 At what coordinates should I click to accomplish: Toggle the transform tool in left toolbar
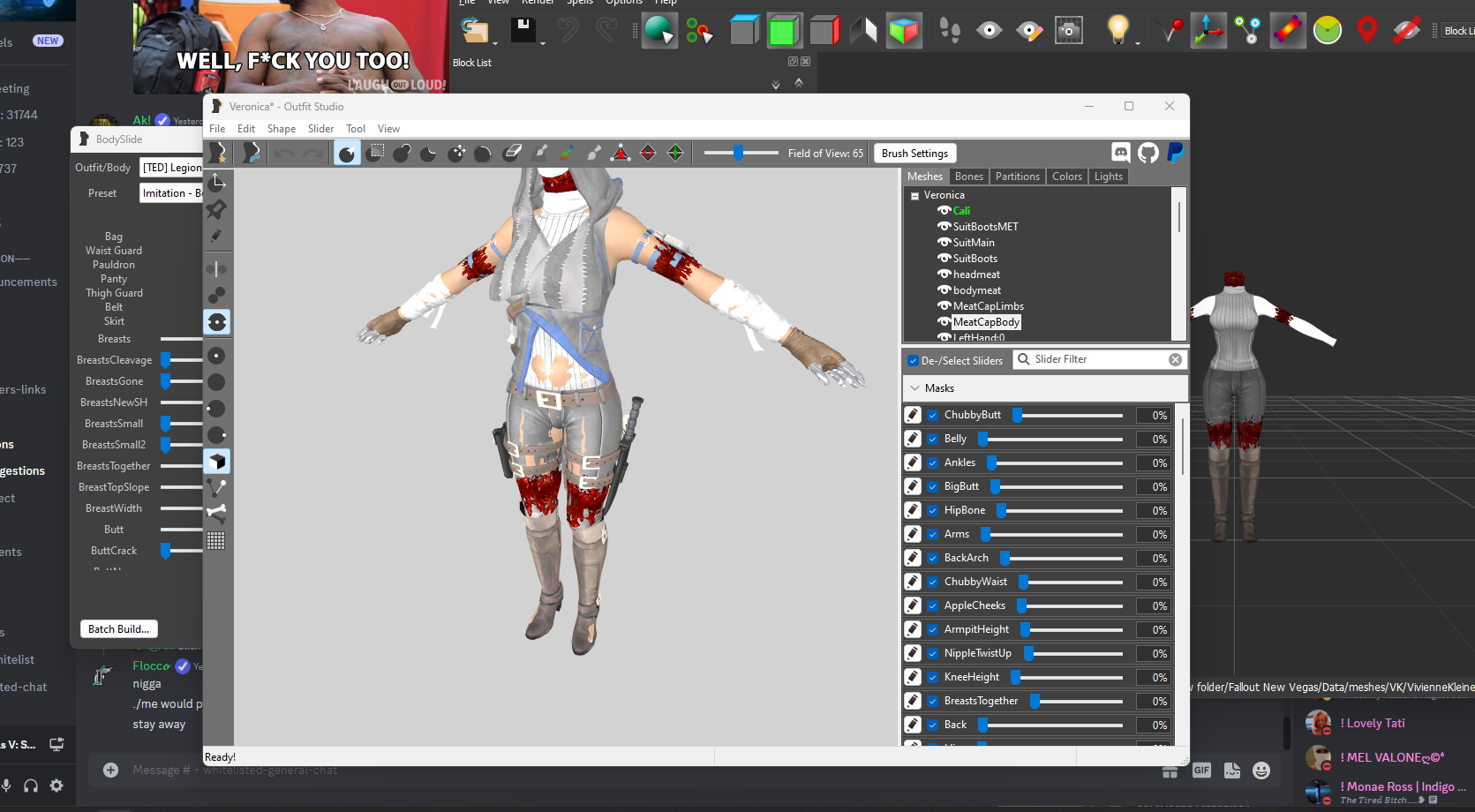(x=216, y=183)
